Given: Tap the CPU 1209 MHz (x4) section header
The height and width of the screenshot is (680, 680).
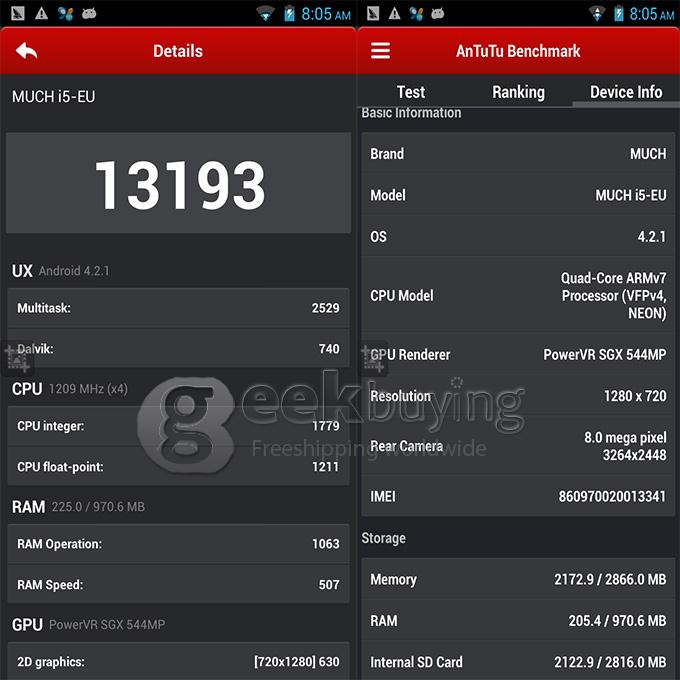Looking at the screenshot, I should point(69,389).
